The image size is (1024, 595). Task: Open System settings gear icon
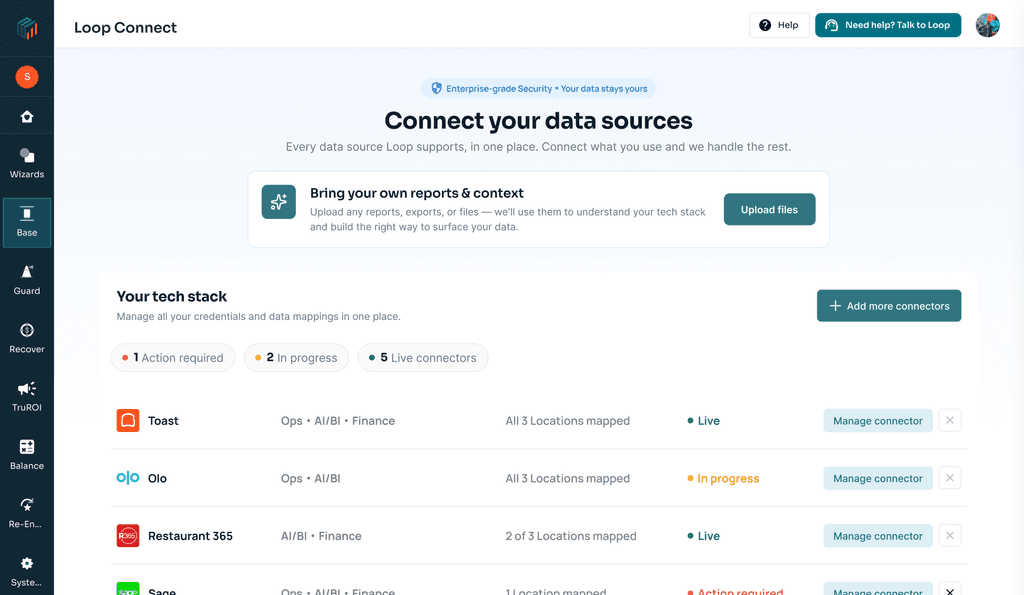coord(27,563)
